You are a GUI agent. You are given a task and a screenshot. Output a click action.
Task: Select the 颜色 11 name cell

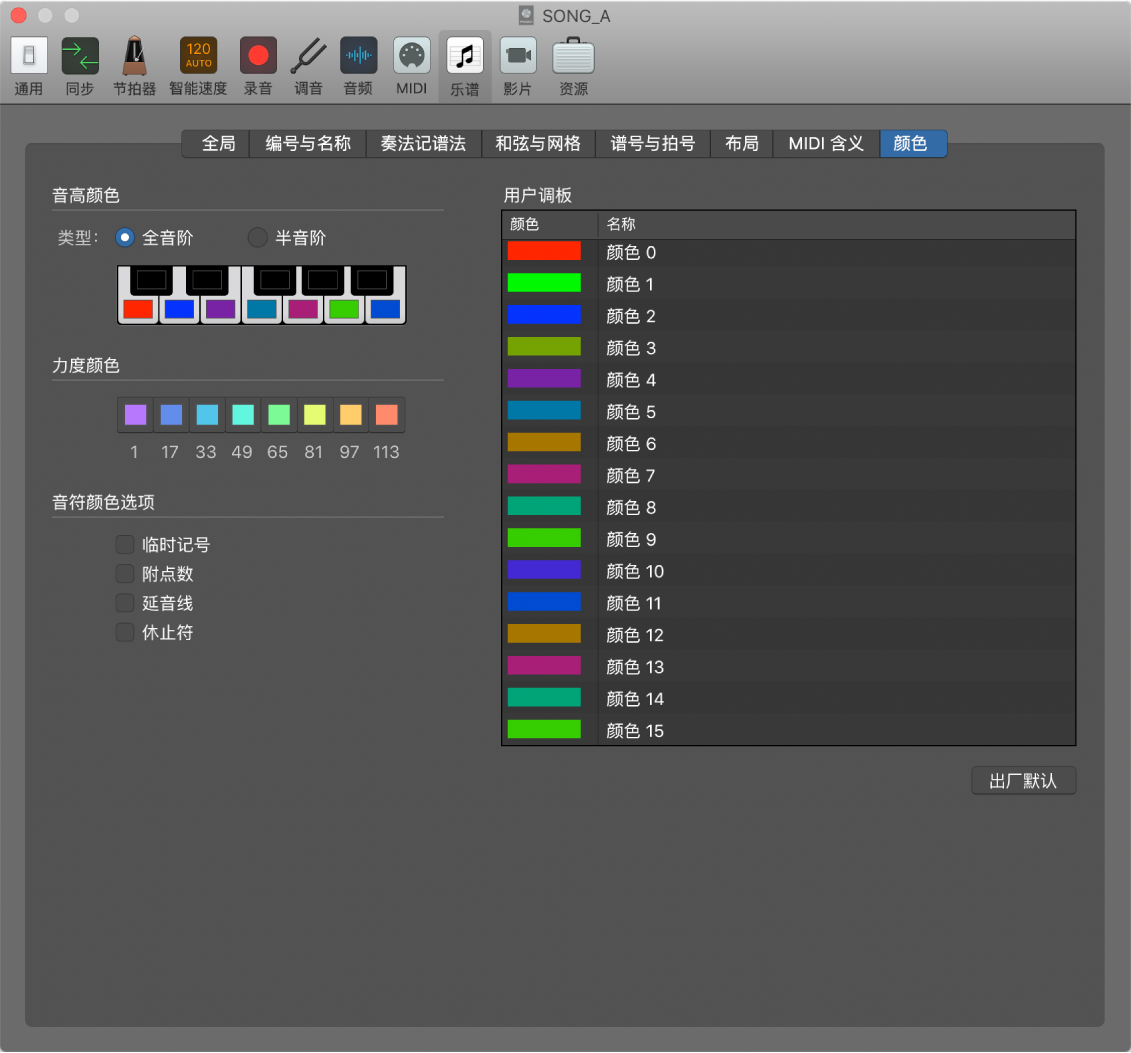[837, 602]
